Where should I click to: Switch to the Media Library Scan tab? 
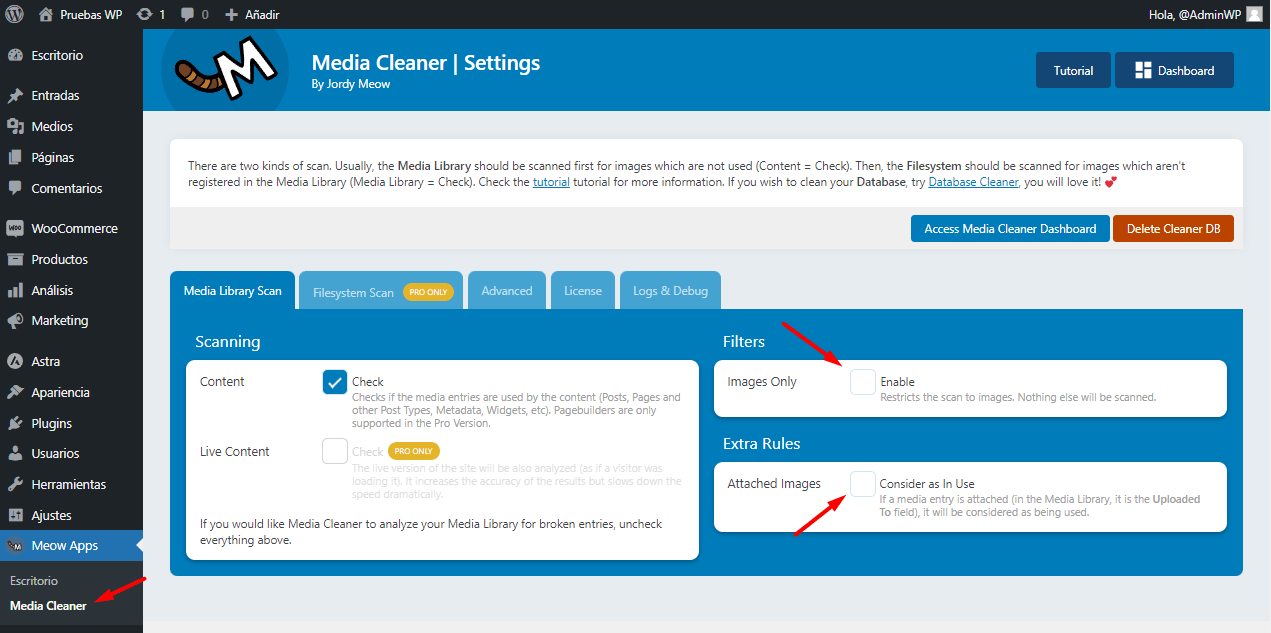pyautogui.click(x=233, y=291)
